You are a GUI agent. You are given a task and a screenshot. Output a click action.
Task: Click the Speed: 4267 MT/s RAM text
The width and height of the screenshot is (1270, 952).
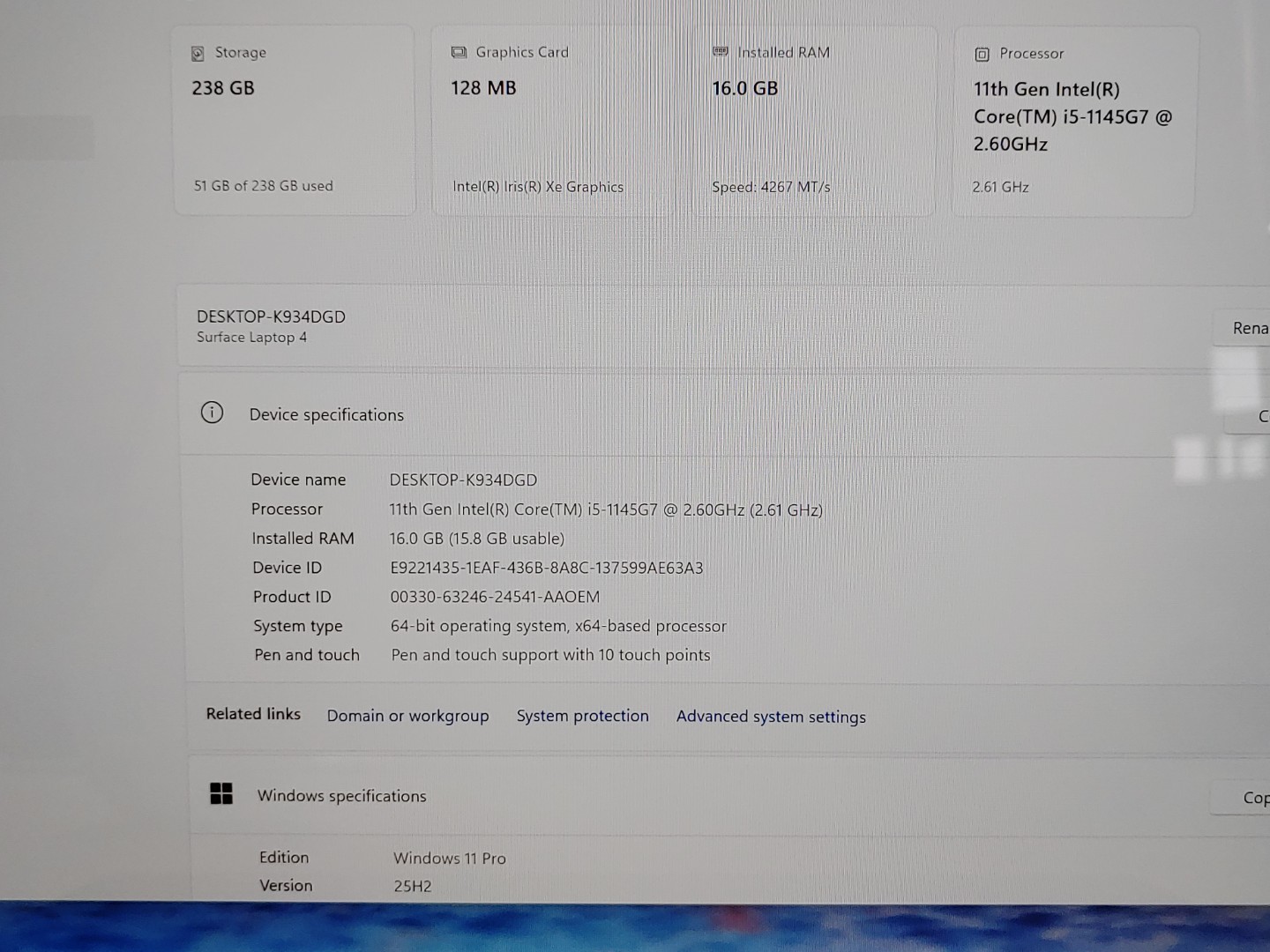pyautogui.click(x=771, y=187)
